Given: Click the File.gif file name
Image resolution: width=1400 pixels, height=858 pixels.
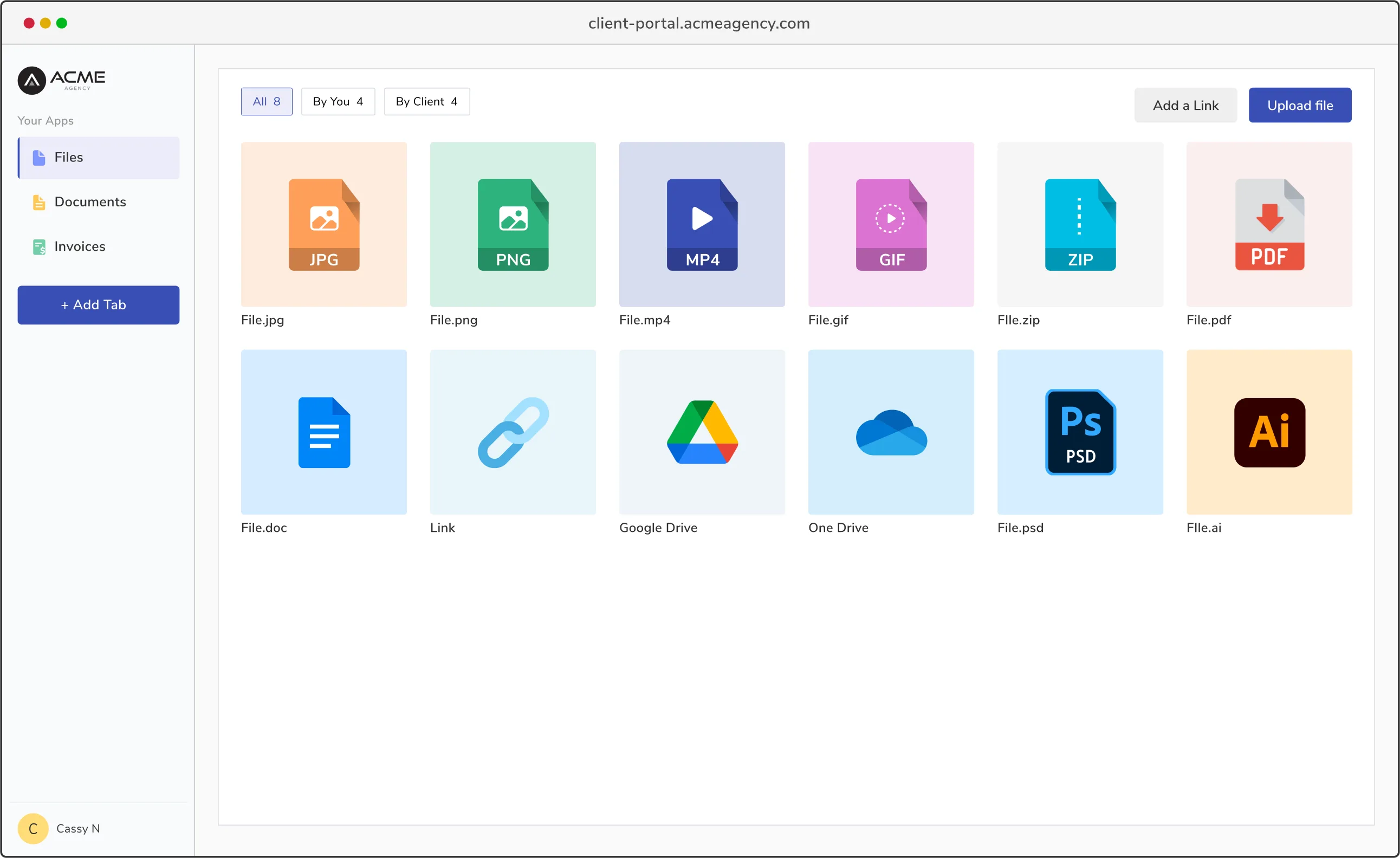Looking at the screenshot, I should 828,320.
